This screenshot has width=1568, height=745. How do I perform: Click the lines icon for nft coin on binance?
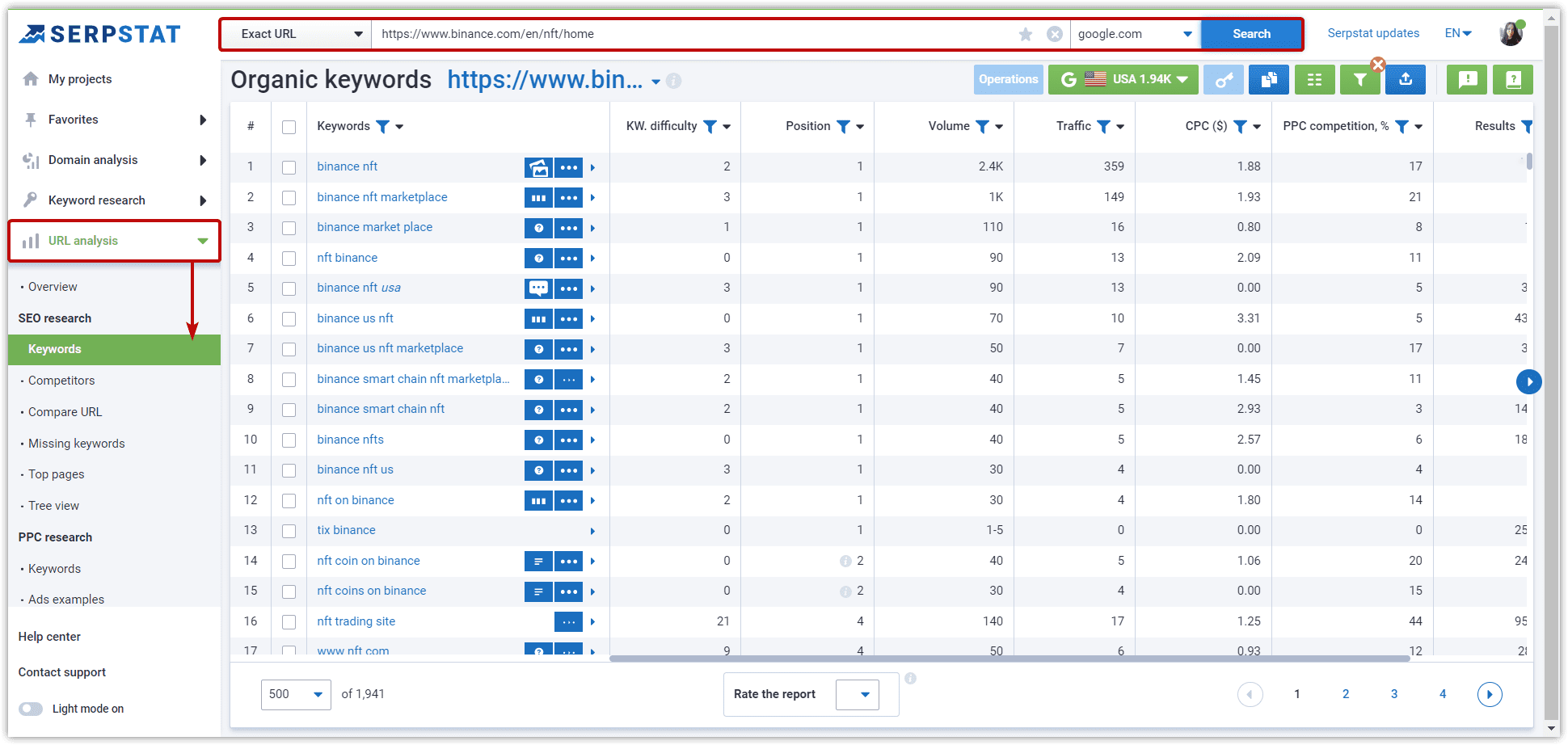[538, 562]
